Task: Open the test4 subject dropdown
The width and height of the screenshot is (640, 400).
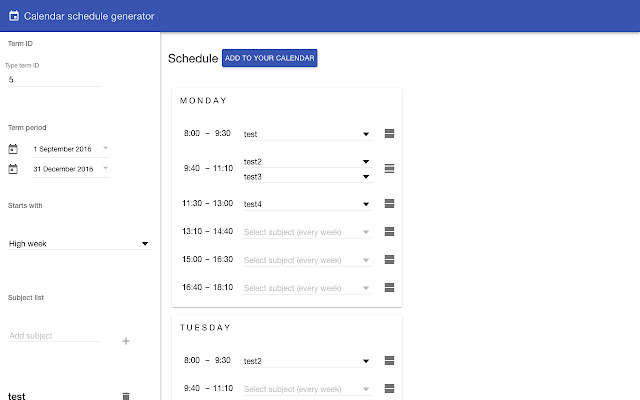Action: click(x=307, y=204)
